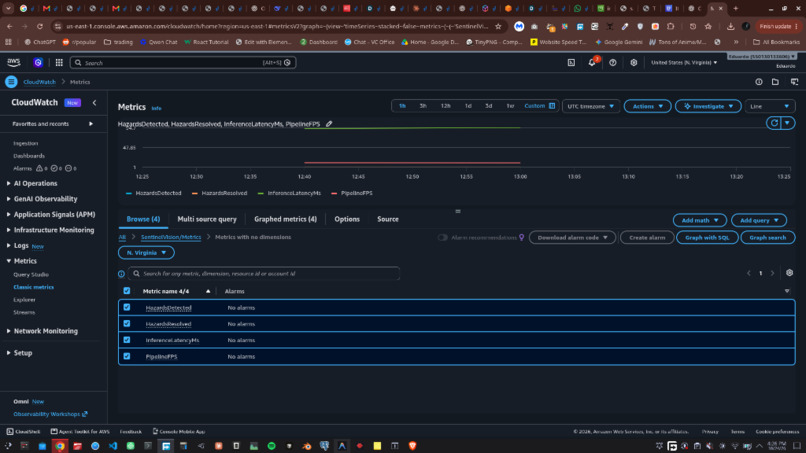806x453 pixels.
Task: Toggle the select-all metrics header checkbox
Action: pyautogui.click(x=126, y=291)
